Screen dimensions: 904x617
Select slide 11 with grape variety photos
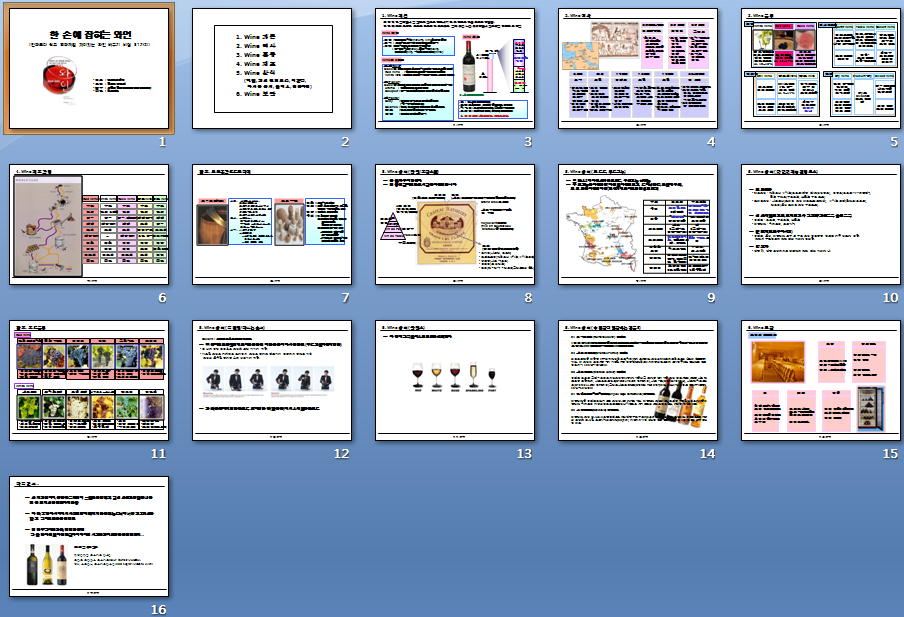click(89, 381)
